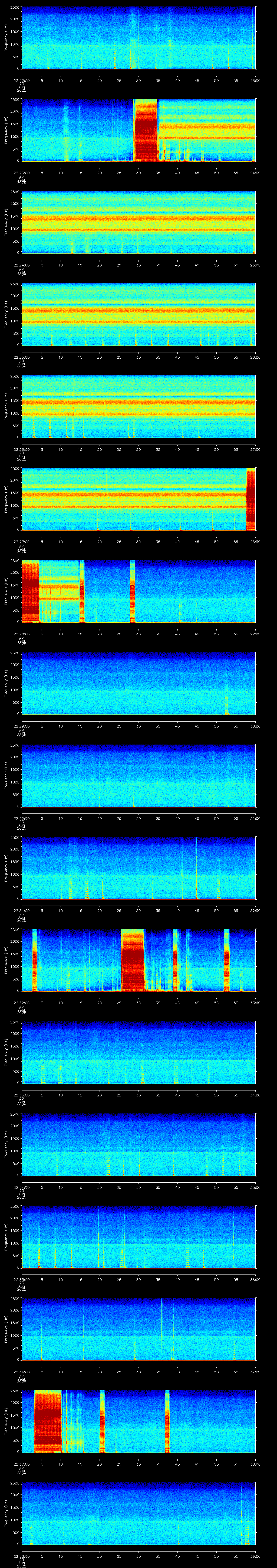
Task: Click the 22:28:00 start time label
Action: pyautogui.click(x=21, y=634)
